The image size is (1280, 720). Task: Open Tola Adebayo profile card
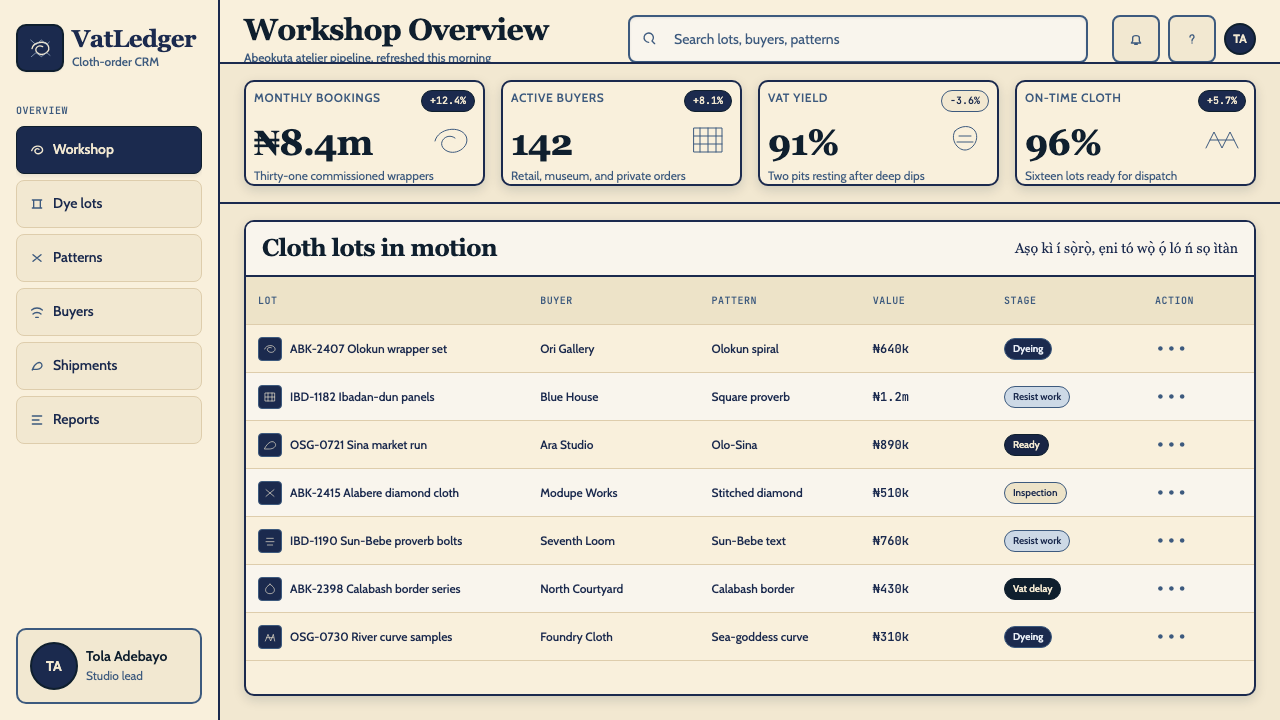(x=109, y=666)
